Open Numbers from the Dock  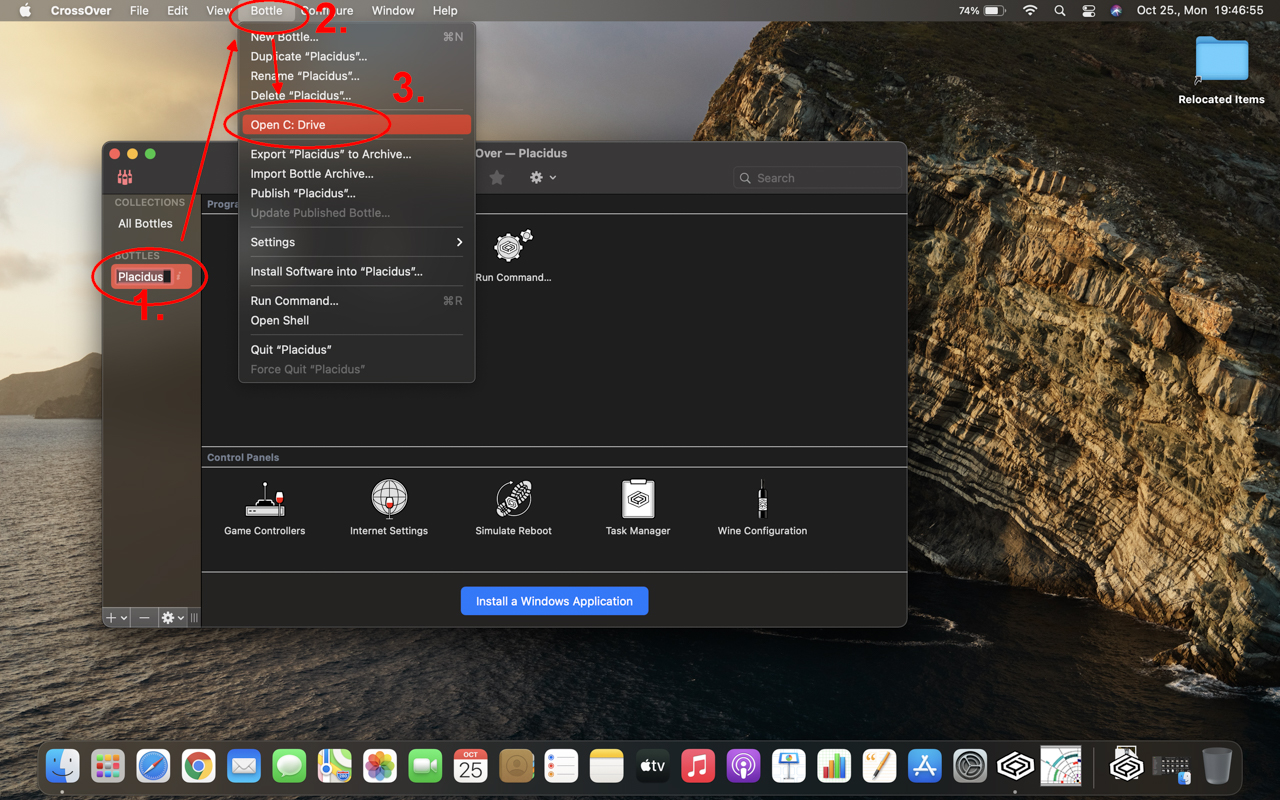point(834,767)
